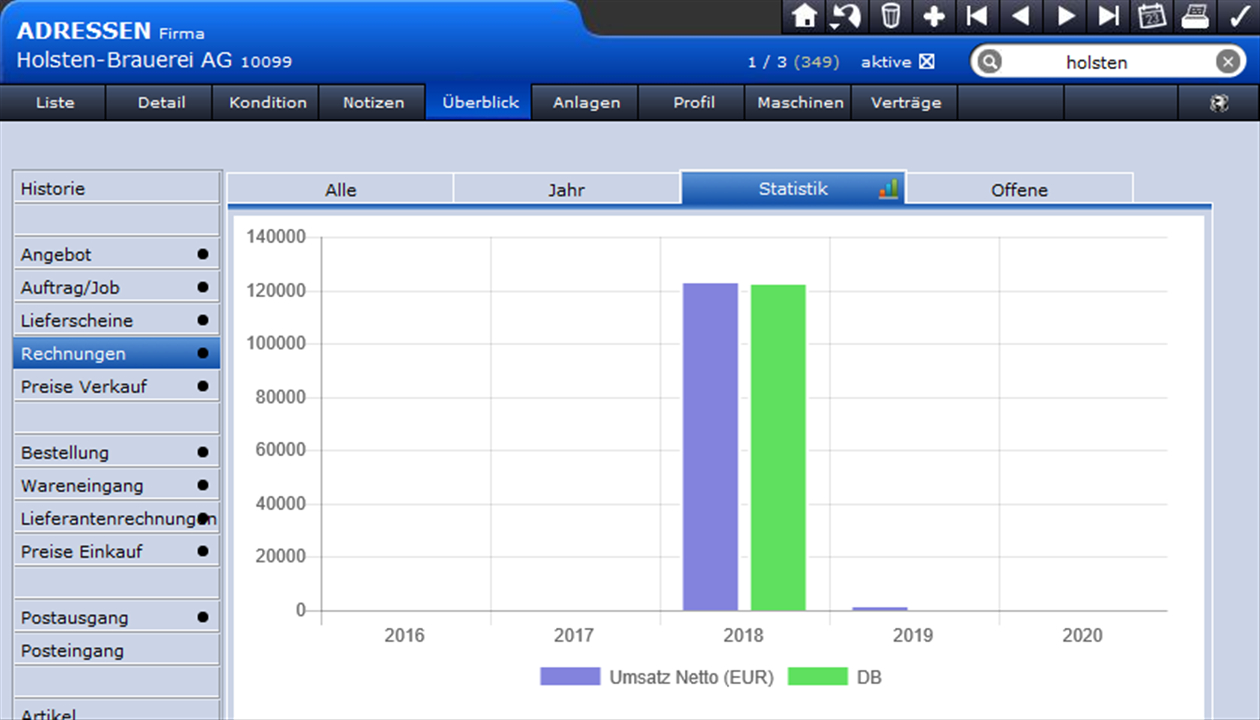The height and width of the screenshot is (720, 1260).
Task: Click the undo/revert arrow icon
Action: coord(847,16)
